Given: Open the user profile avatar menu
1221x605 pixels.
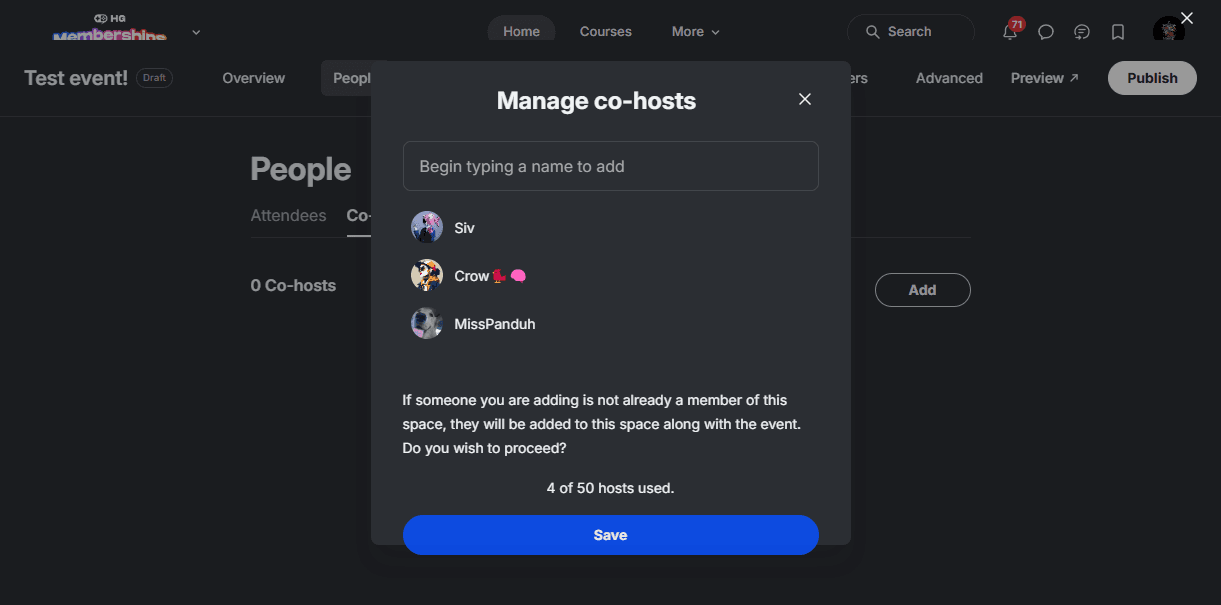Looking at the screenshot, I should tap(1169, 31).
